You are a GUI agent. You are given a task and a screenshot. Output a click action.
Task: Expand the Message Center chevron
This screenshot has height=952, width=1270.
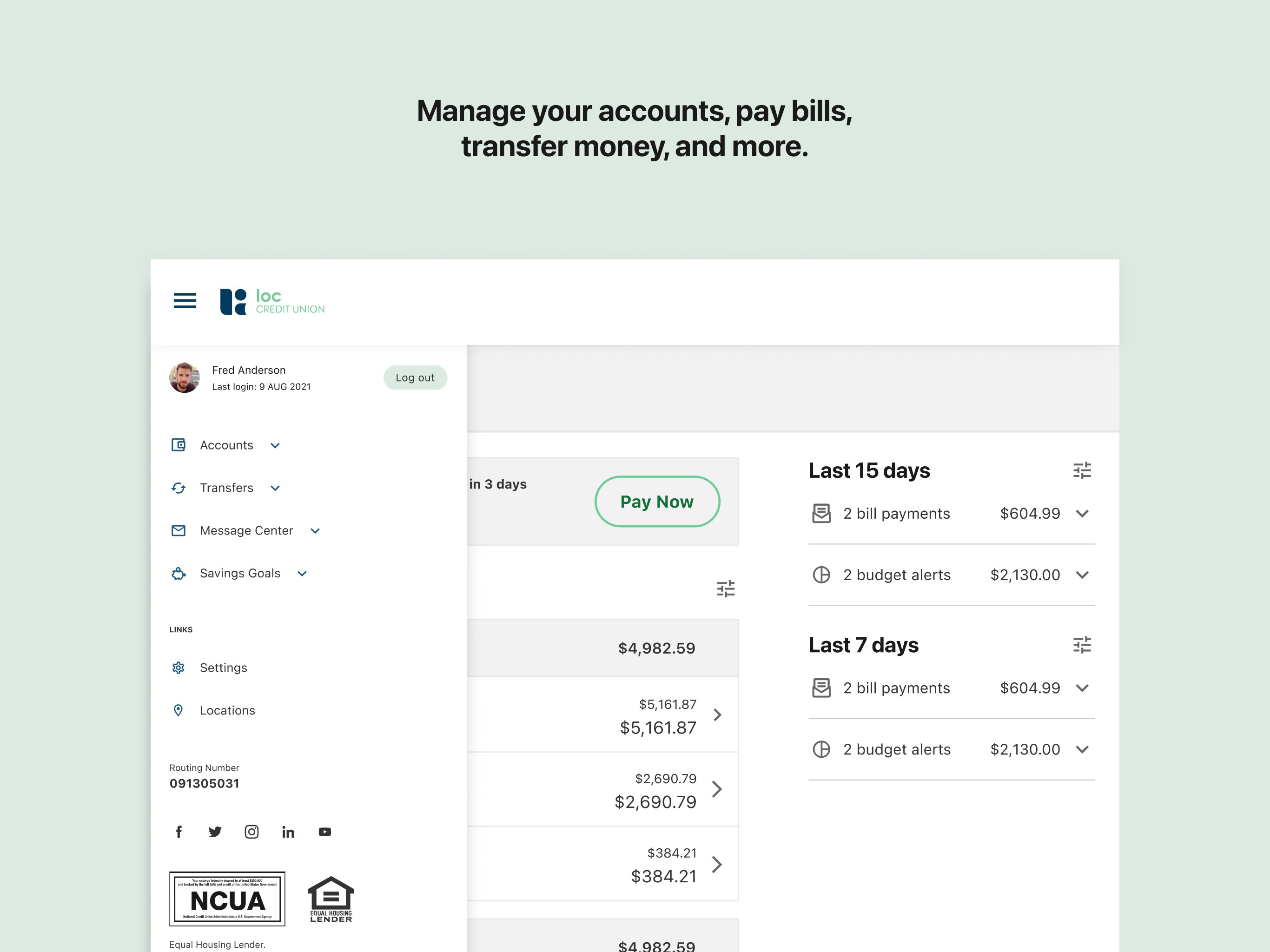(315, 531)
